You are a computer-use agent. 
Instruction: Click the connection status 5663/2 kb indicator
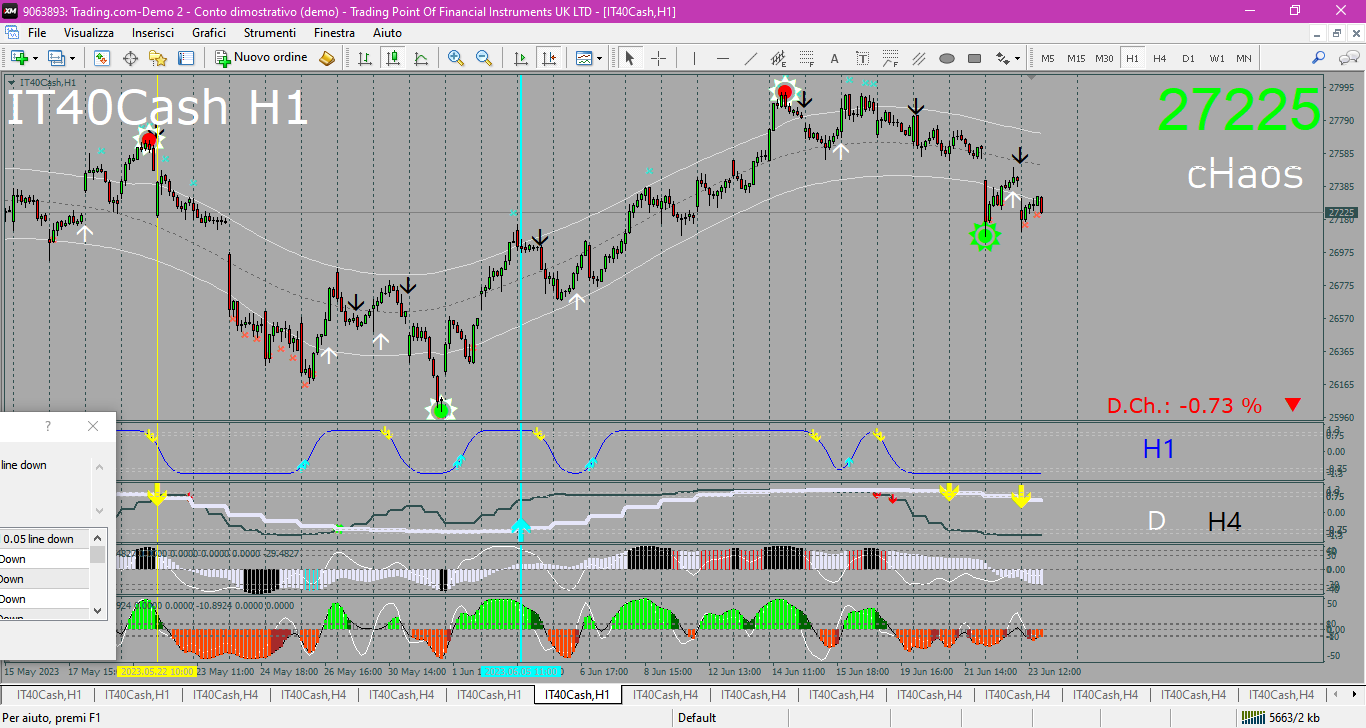(x=1279, y=717)
